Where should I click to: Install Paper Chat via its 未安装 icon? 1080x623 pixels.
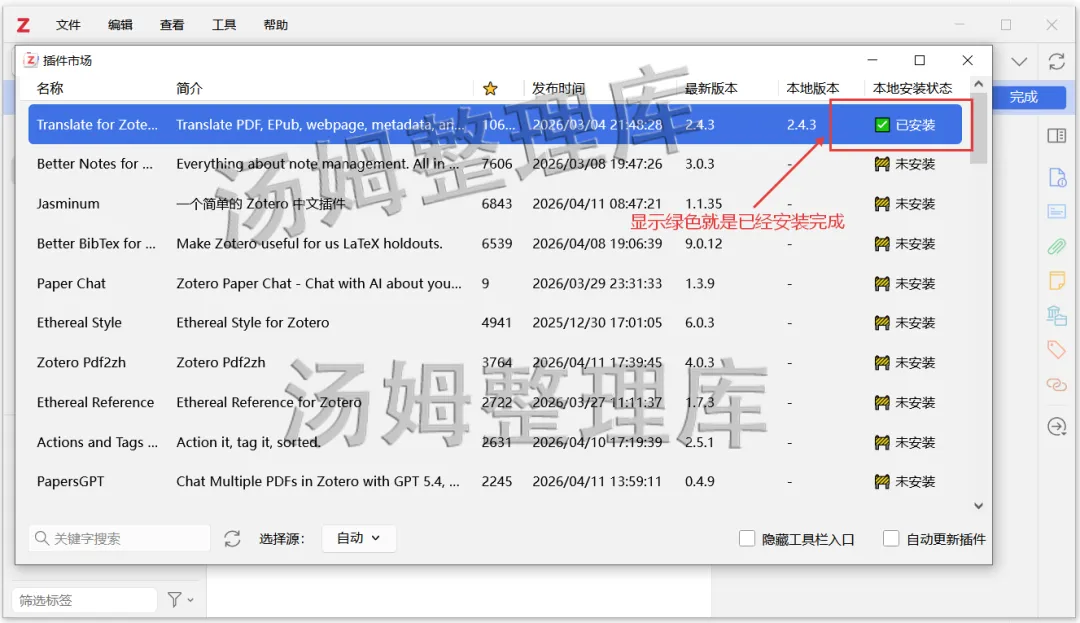[882, 284]
